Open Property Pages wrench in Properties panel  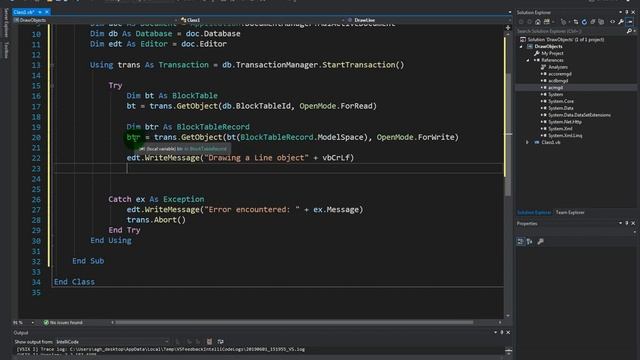click(540, 242)
